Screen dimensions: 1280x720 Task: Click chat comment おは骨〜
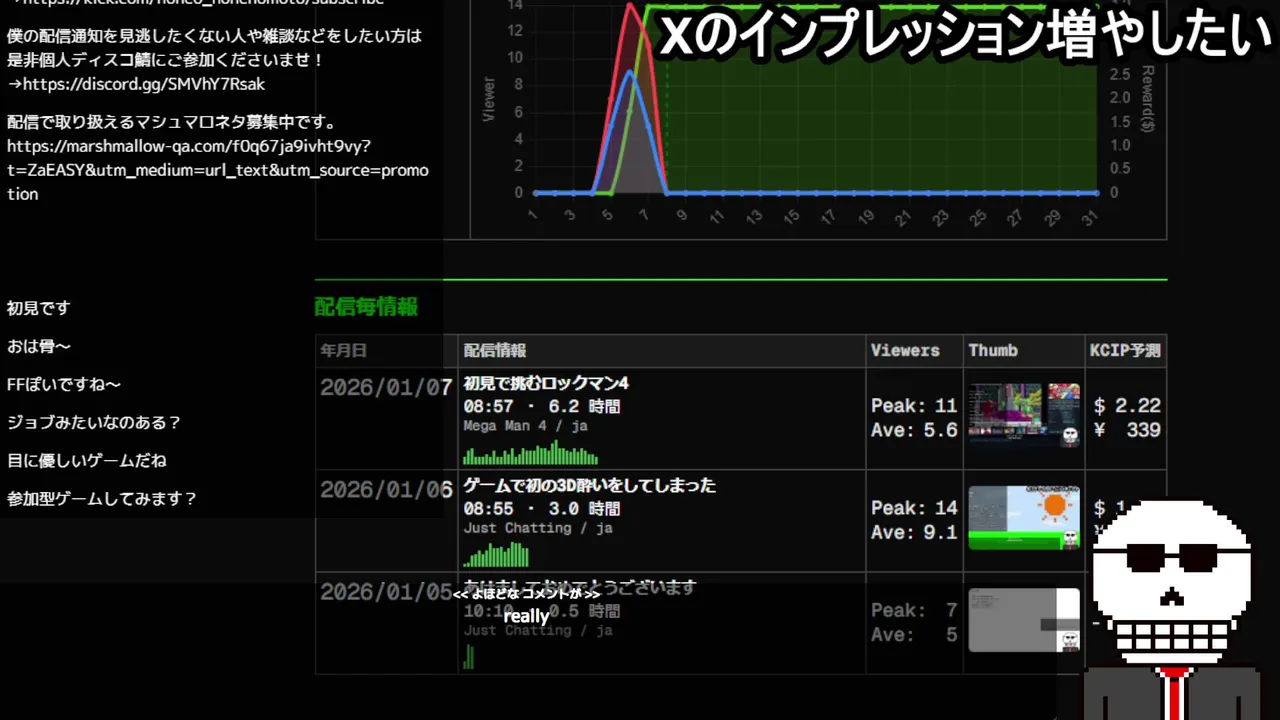click(x=39, y=346)
